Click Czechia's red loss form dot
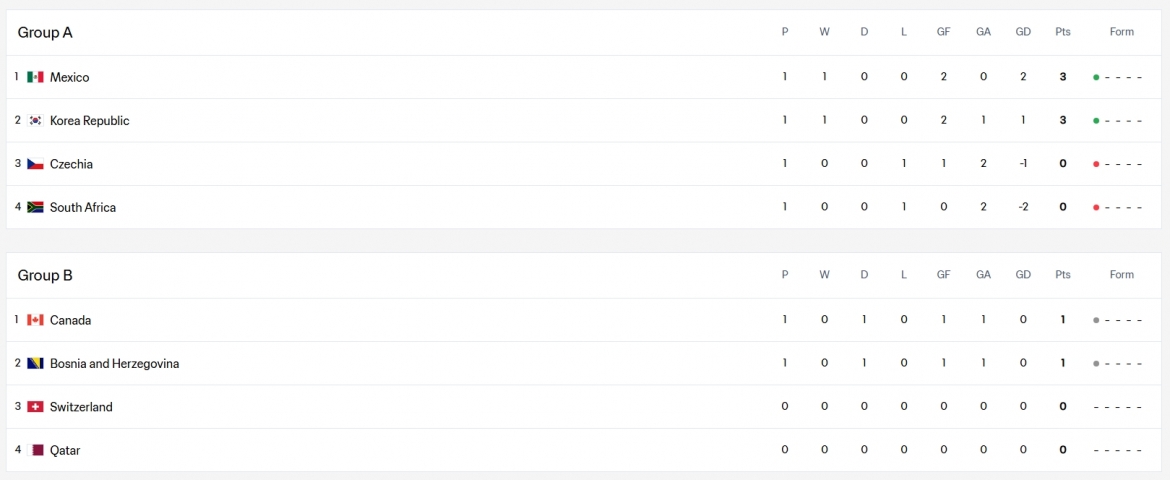Viewport: 1170px width, 480px height. (x=1096, y=163)
